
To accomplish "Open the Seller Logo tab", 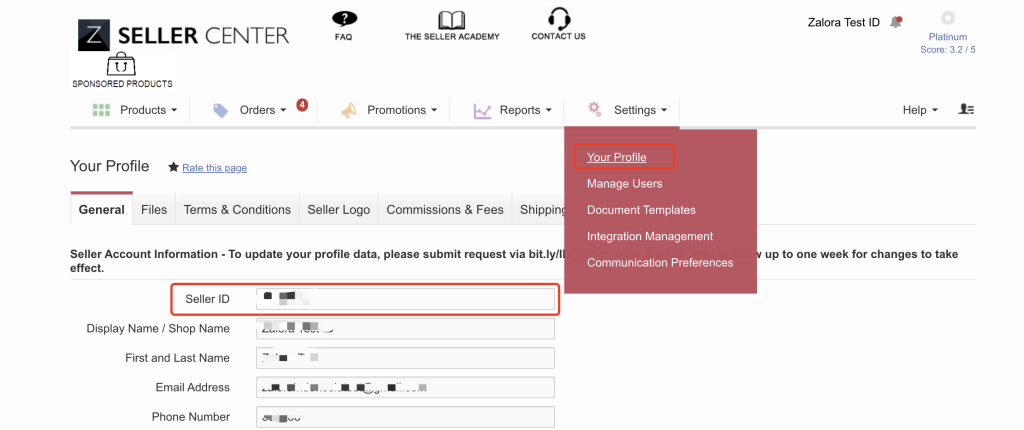I will [x=338, y=210].
